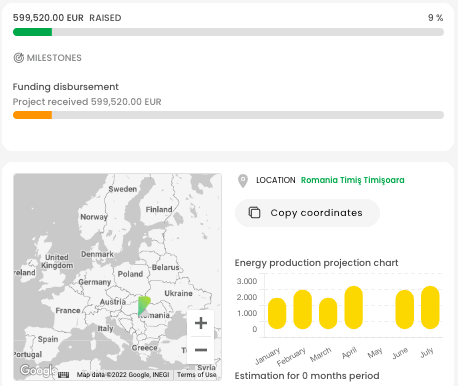Click the map keyboard shortcuts icon
The width and height of the screenshot is (458, 386).
tap(63, 375)
